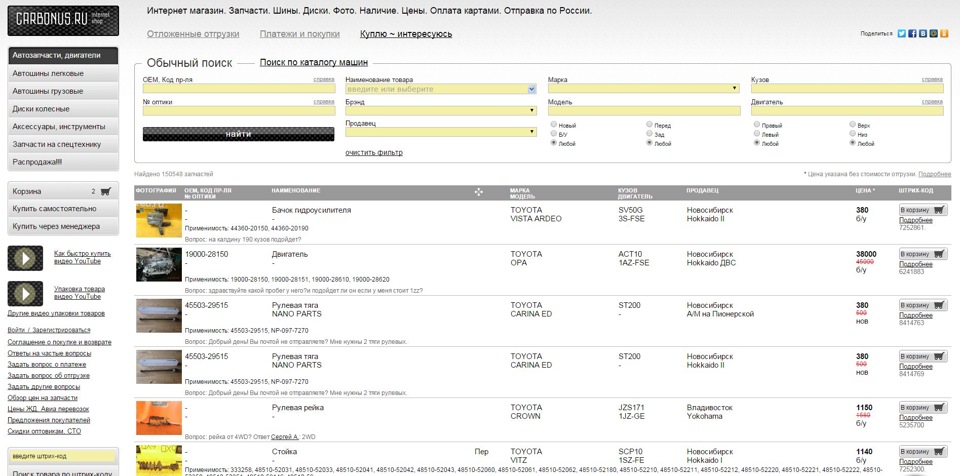Play the 'Упаковка товара' YouTube video icon
Viewport: 960px width, 476px height.
[x=25, y=293]
